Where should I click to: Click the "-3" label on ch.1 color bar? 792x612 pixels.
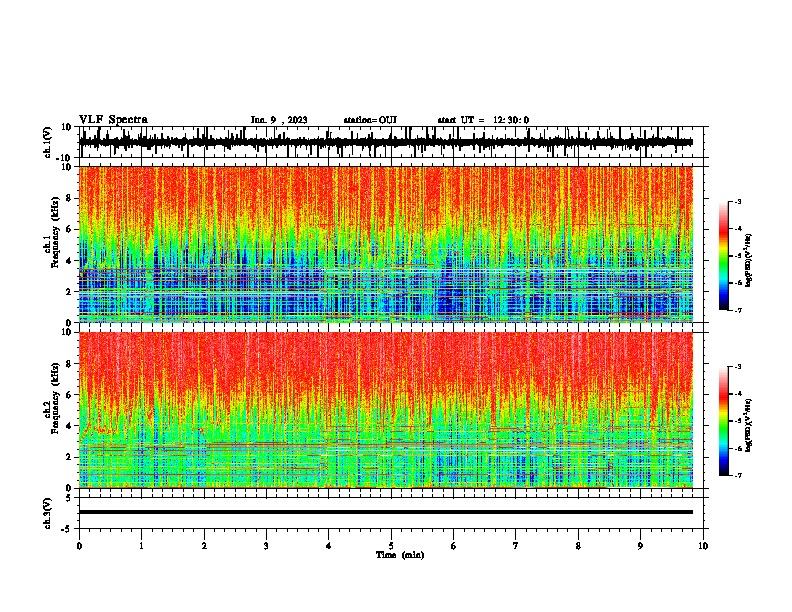pyautogui.click(x=738, y=202)
